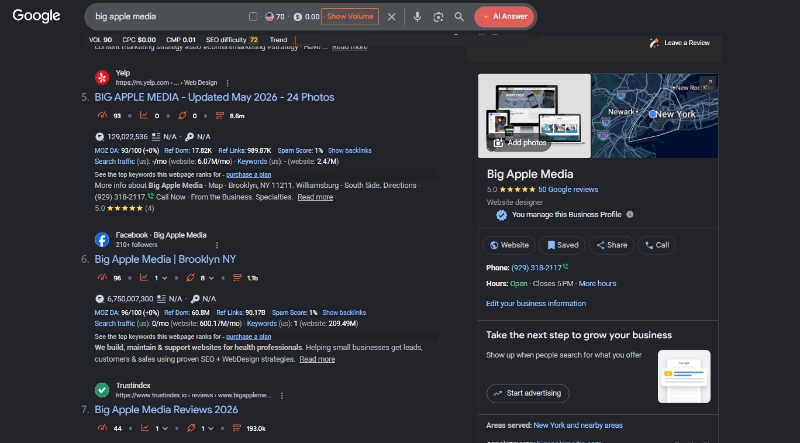
Task: Click New York and nearby areas link
Action: click(578, 425)
